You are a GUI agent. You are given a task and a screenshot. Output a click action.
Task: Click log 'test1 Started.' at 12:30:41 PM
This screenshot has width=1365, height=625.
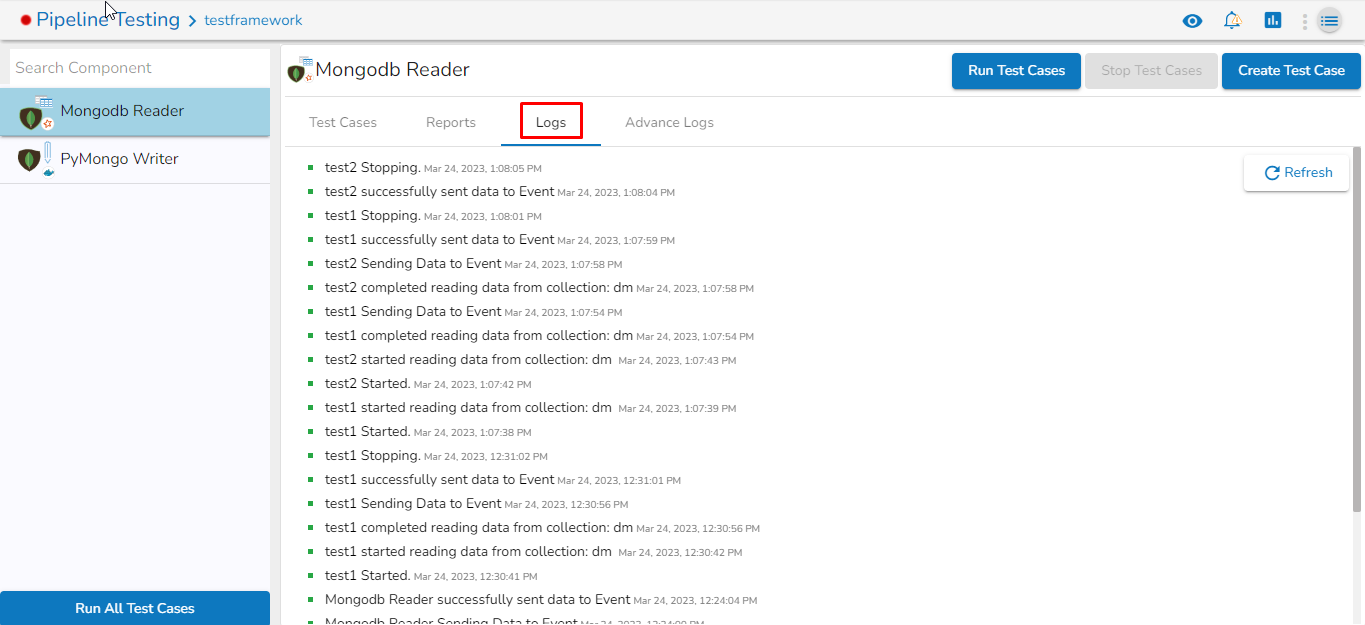[x=431, y=576]
